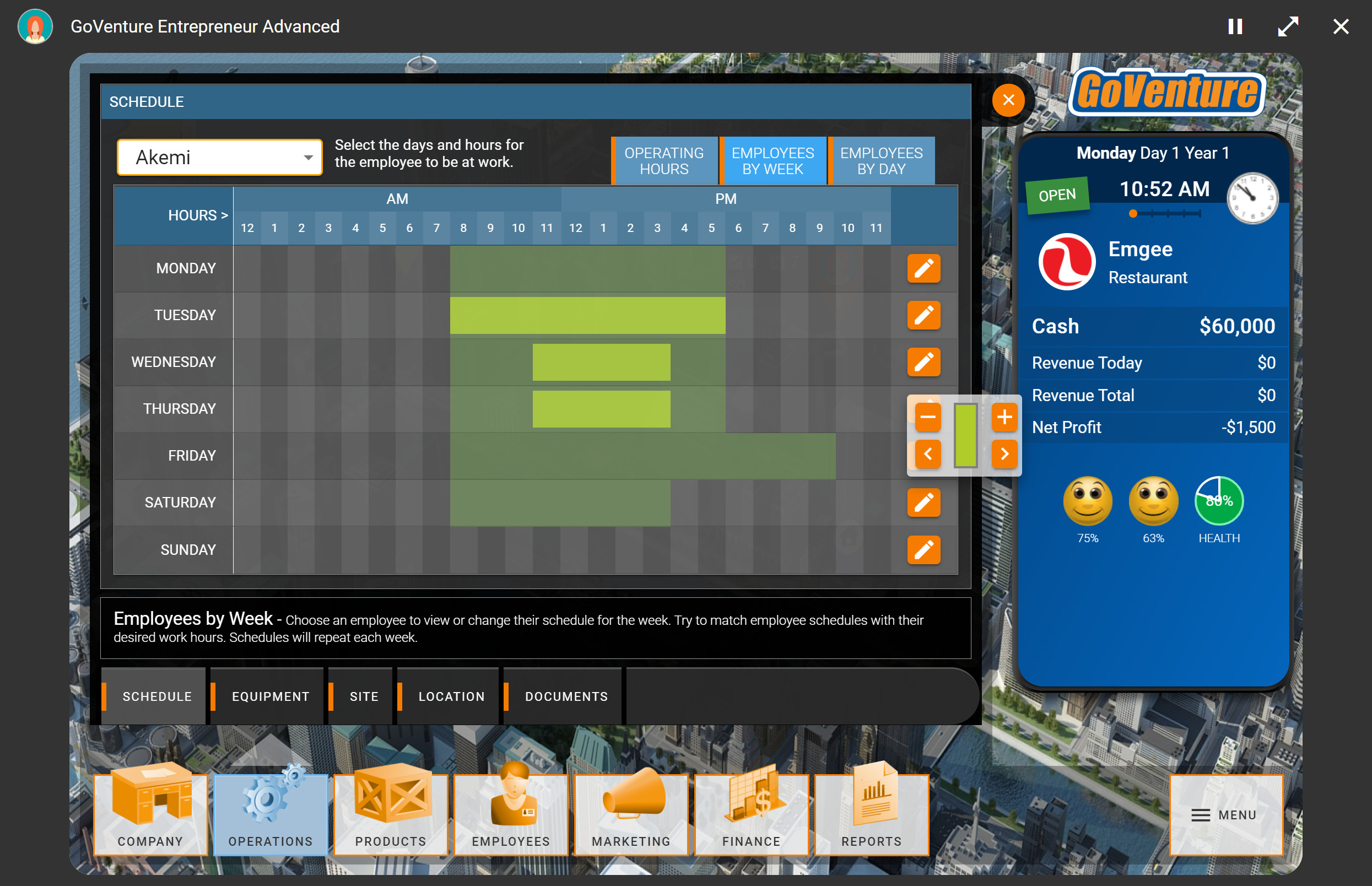
Task: Switch to the Employees by Day tab
Action: [881, 160]
